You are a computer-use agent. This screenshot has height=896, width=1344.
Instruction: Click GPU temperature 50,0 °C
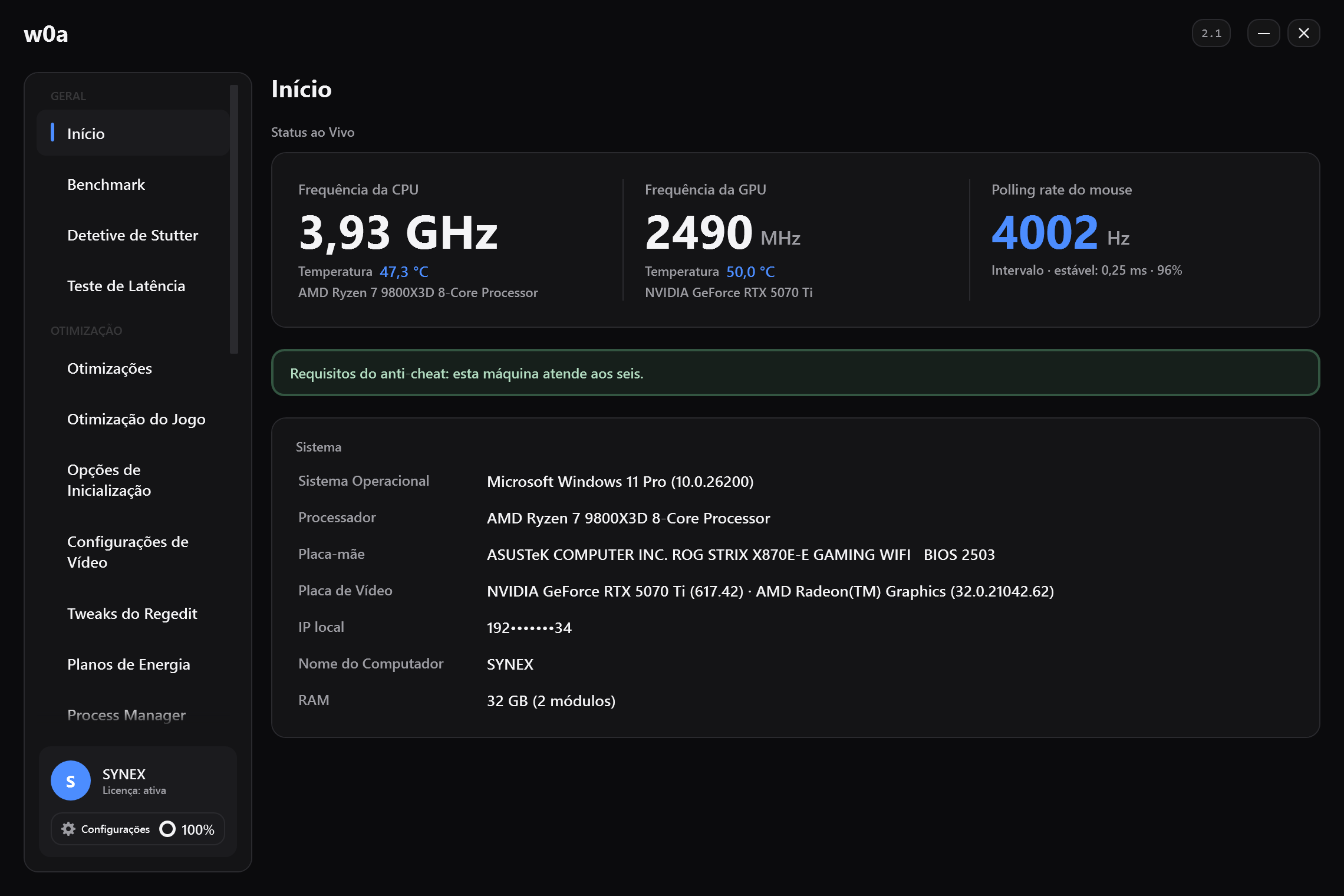(750, 272)
